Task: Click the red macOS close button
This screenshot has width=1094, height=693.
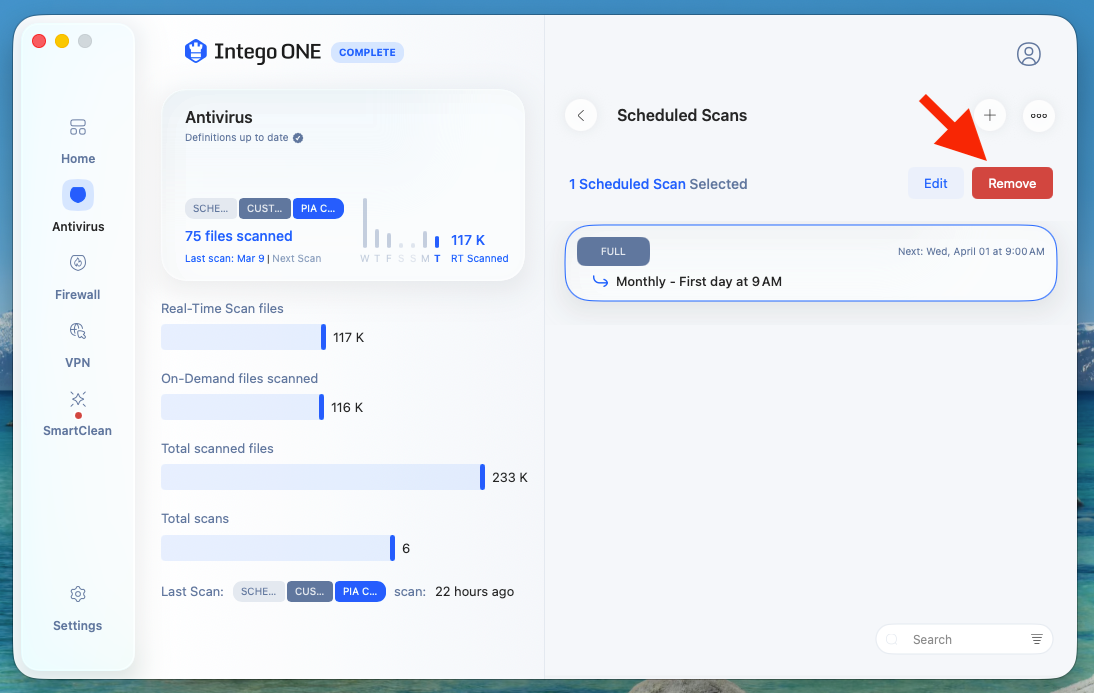Action: pos(39,41)
